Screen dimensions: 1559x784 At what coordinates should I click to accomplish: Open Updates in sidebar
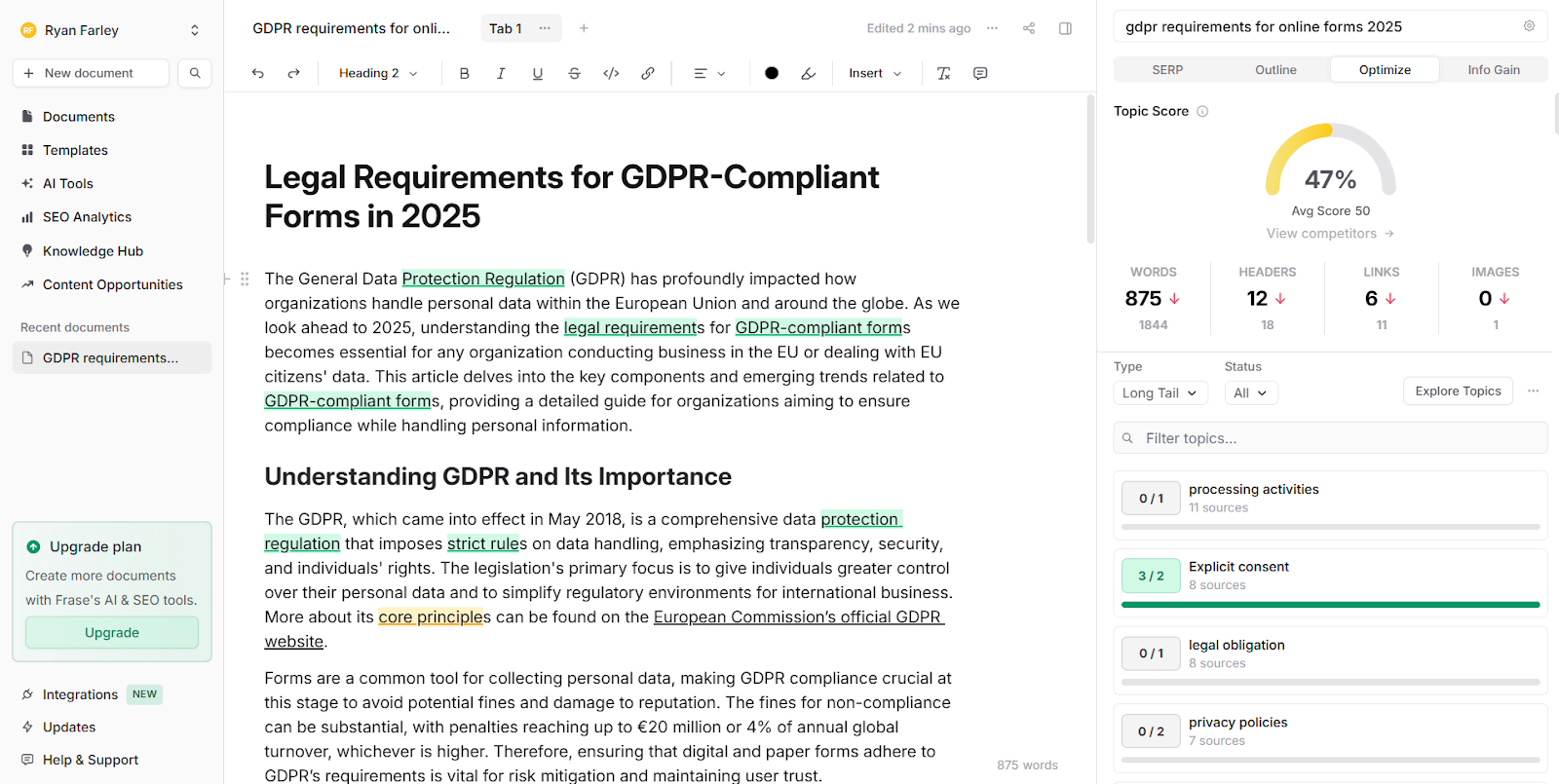[69, 728]
